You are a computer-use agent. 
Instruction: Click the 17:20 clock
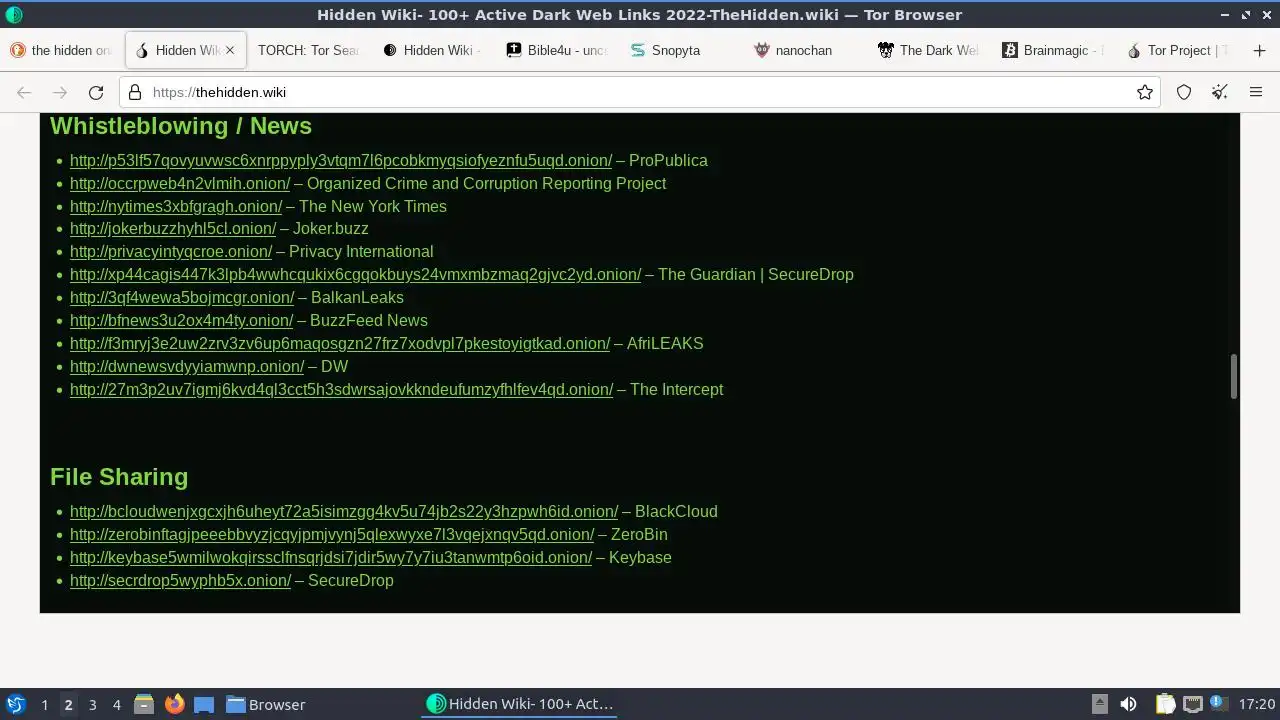1257,704
